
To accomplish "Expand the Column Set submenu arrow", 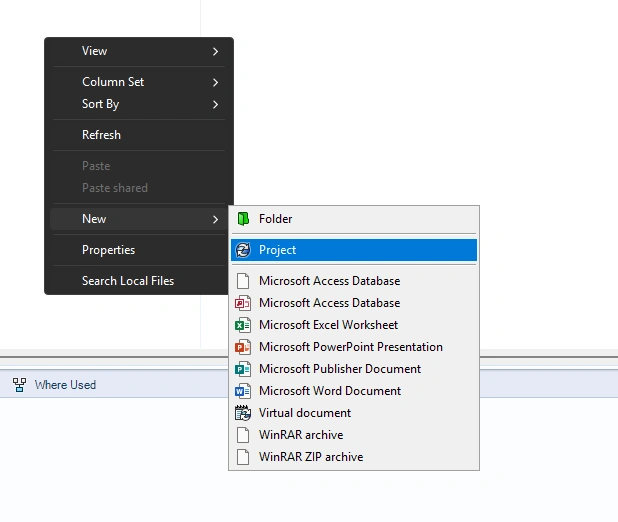I will click(x=216, y=82).
